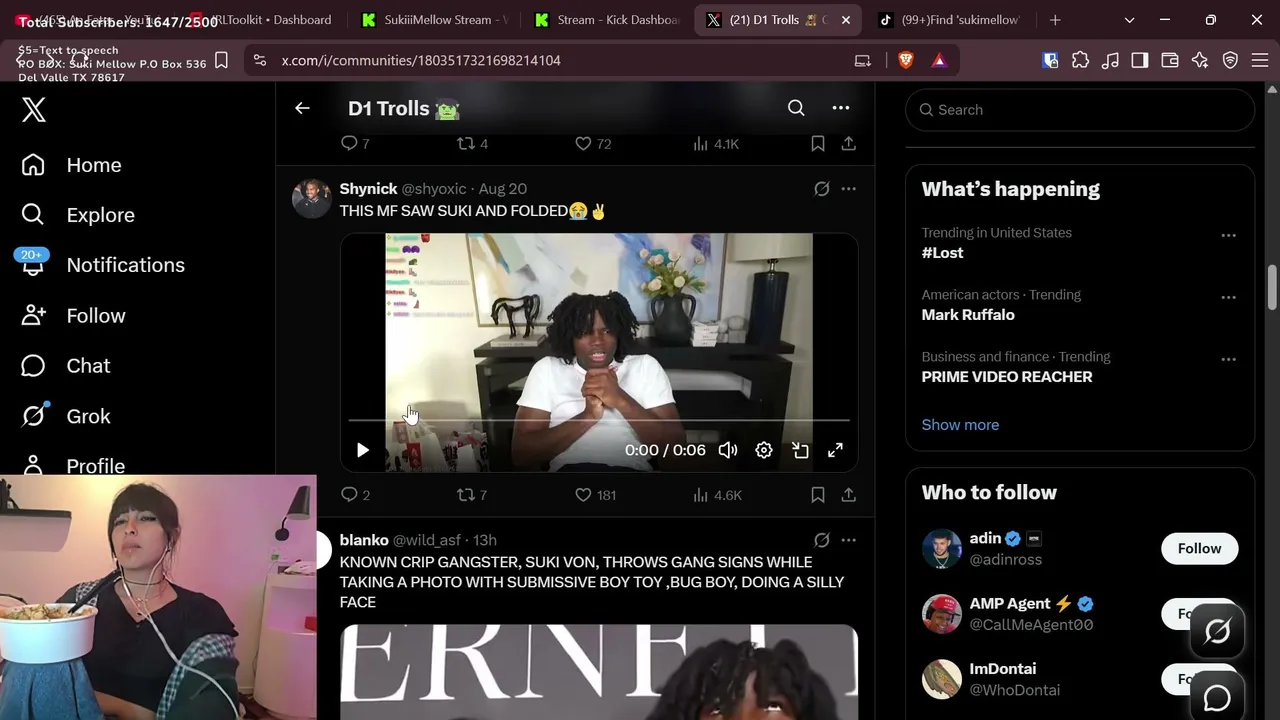Open the floating Grok button
Viewport: 1280px width, 720px height.
(x=1217, y=631)
